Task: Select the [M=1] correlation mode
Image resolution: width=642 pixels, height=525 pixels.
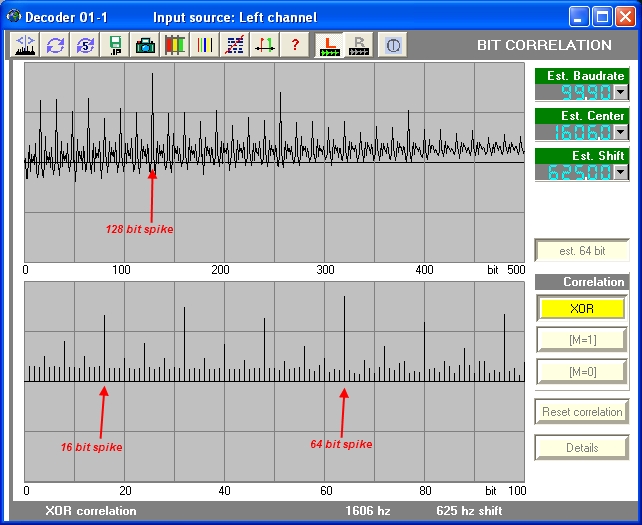Action: pos(582,340)
